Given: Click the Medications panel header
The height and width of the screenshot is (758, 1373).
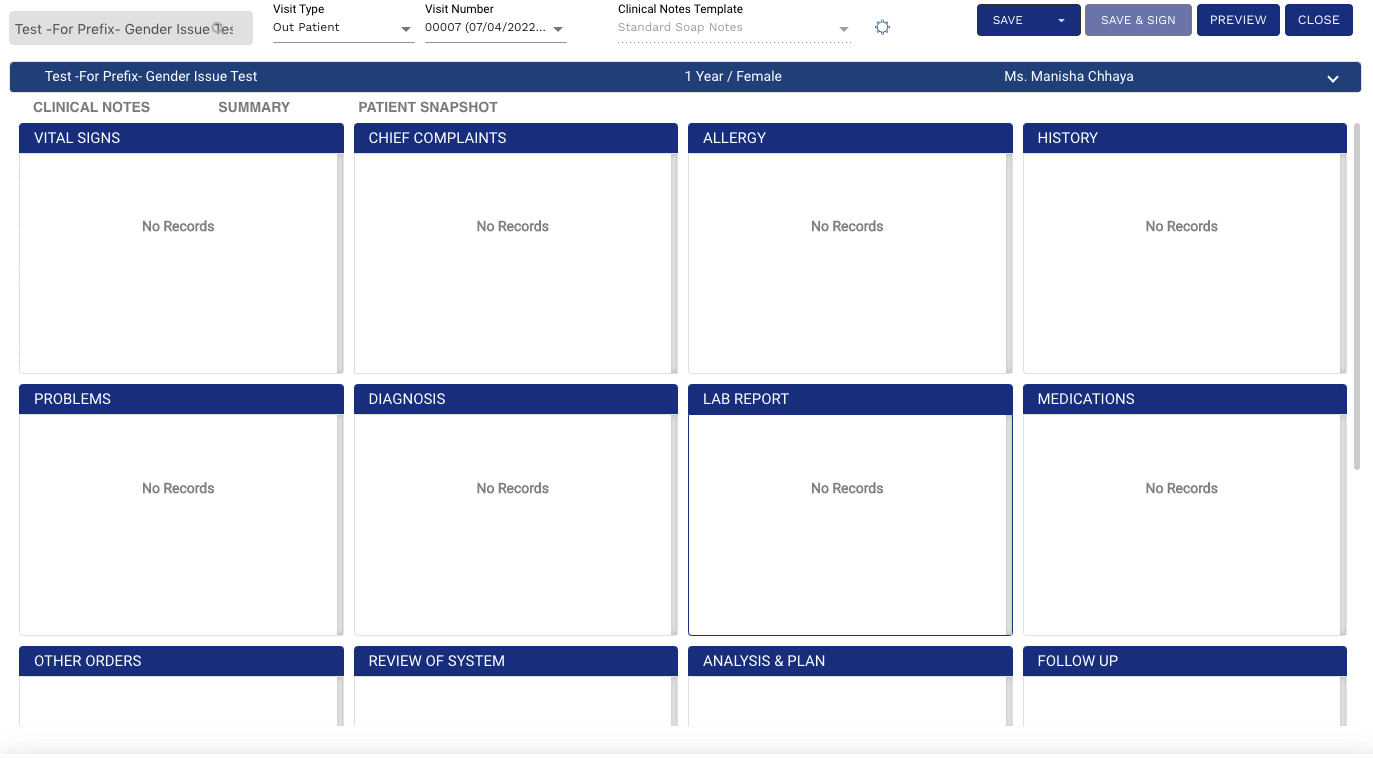Looking at the screenshot, I should pos(1184,399).
